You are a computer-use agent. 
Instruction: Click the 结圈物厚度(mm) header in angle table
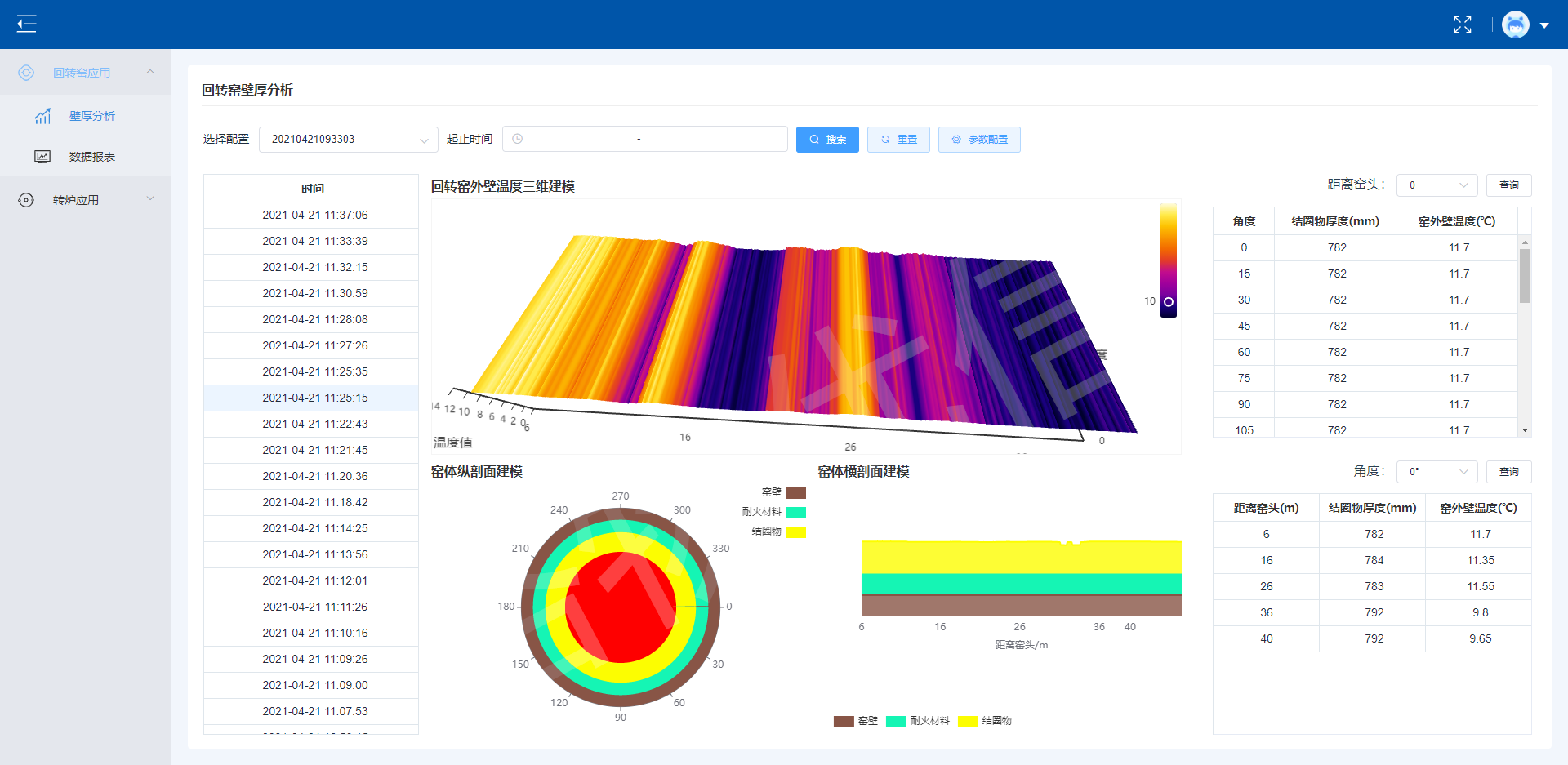point(1335,221)
